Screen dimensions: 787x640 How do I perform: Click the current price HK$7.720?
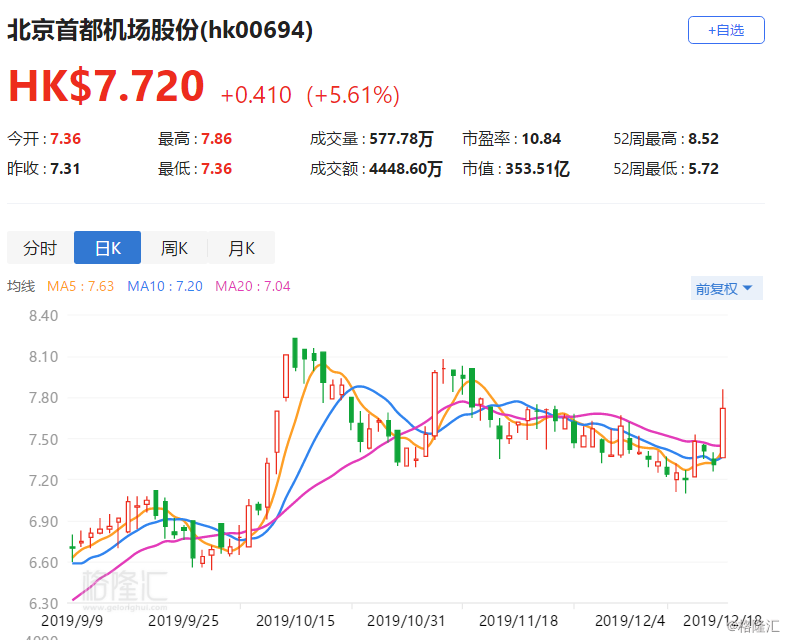[106, 86]
